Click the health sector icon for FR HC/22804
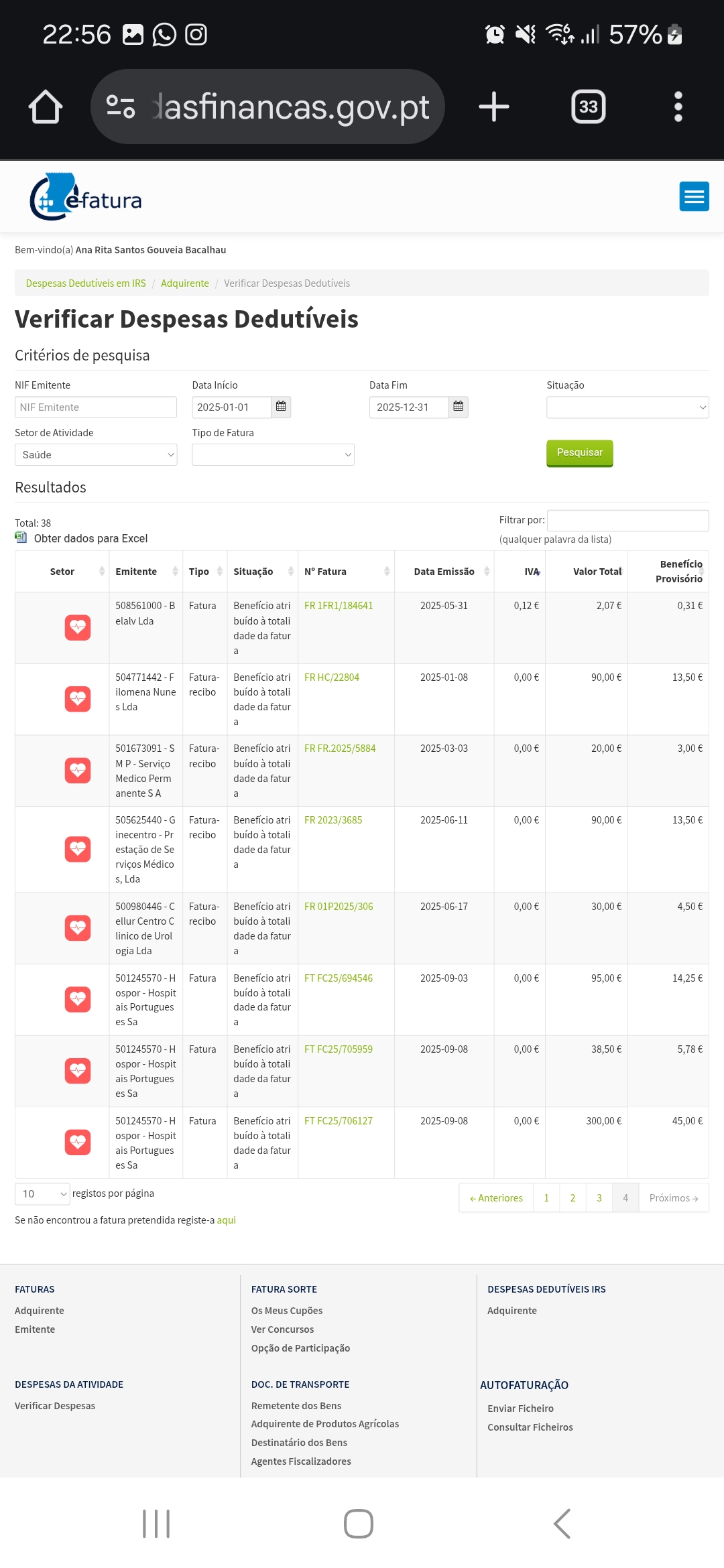This screenshot has height=1568, width=724. (x=78, y=699)
